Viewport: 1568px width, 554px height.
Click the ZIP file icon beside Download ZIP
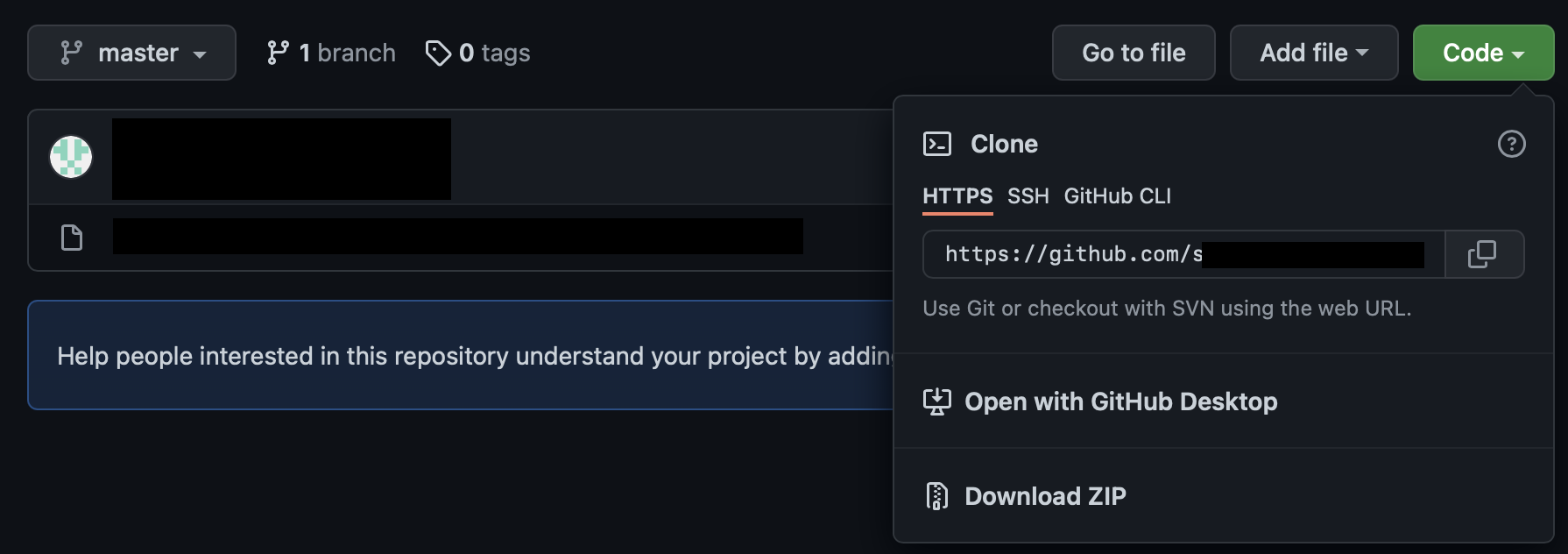pos(936,495)
